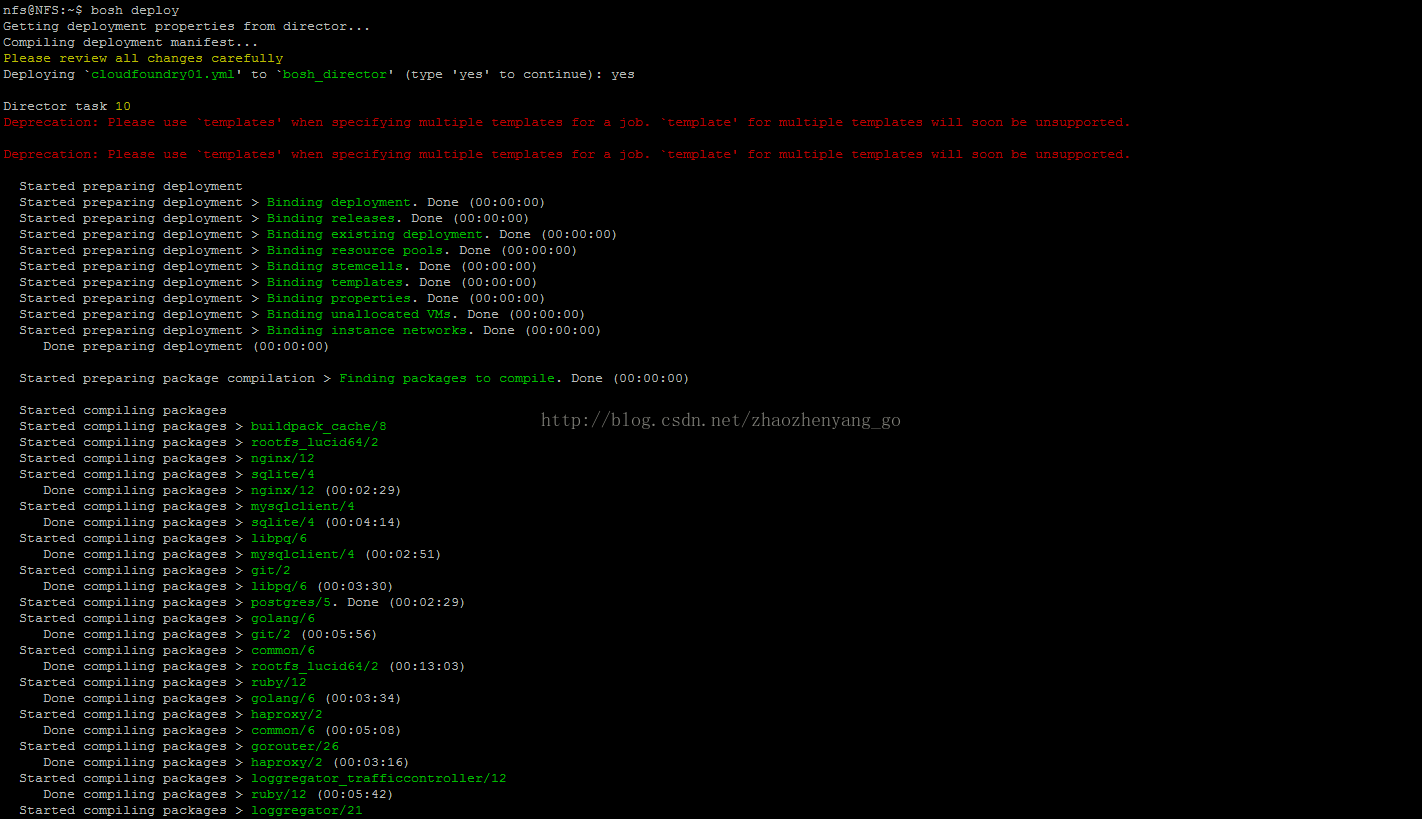Click the nginx/12 duration '(00:02:29)'
This screenshot has height=819, width=1422.
(363, 490)
